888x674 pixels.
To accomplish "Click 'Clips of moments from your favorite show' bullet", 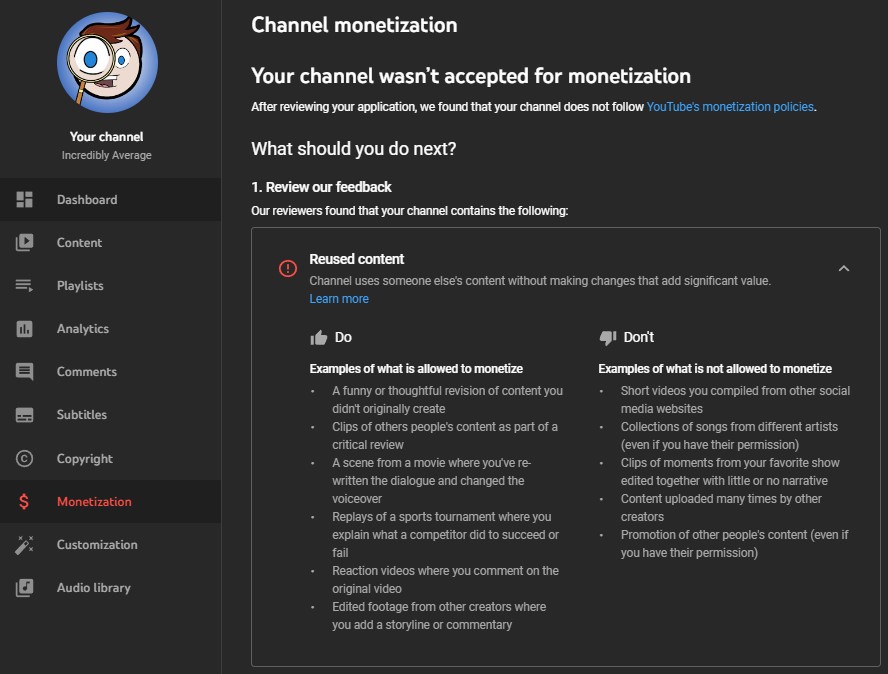I will [x=730, y=471].
